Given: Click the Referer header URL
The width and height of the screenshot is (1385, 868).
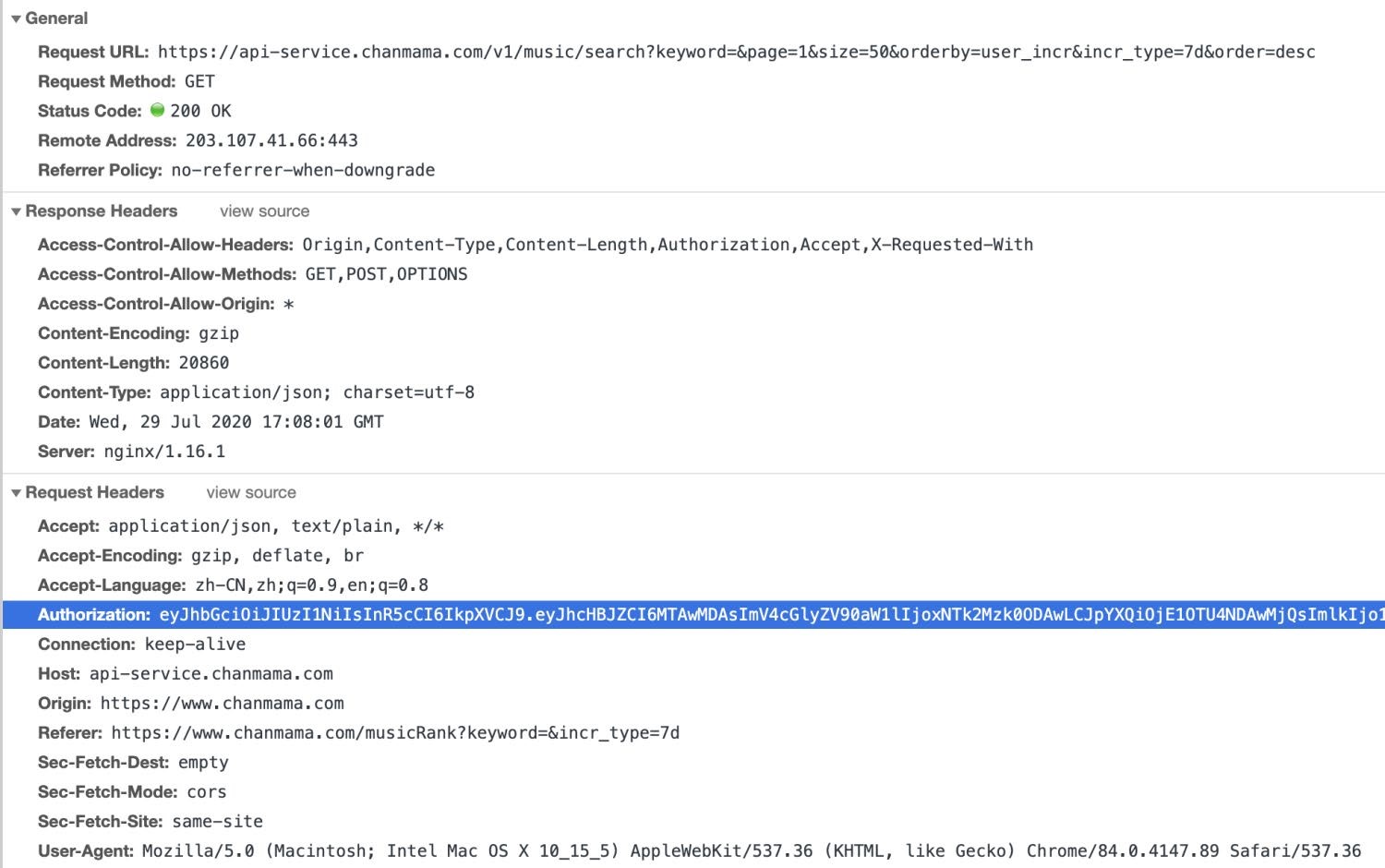Looking at the screenshot, I should coord(395,733).
